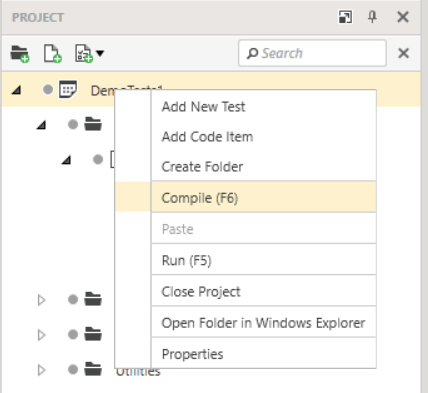Viewport: 428px width, 393px height.
Task: Focus the Search input field
Action: click(x=312, y=53)
